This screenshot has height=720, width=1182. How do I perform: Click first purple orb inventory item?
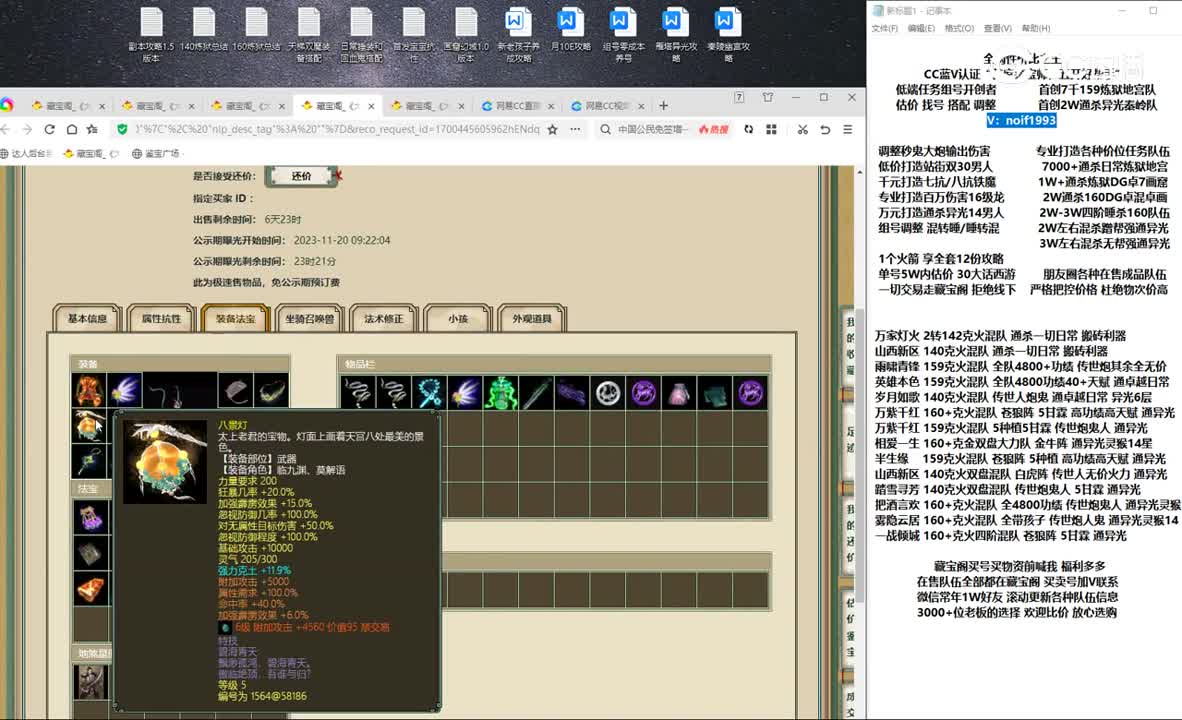[644, 393]
